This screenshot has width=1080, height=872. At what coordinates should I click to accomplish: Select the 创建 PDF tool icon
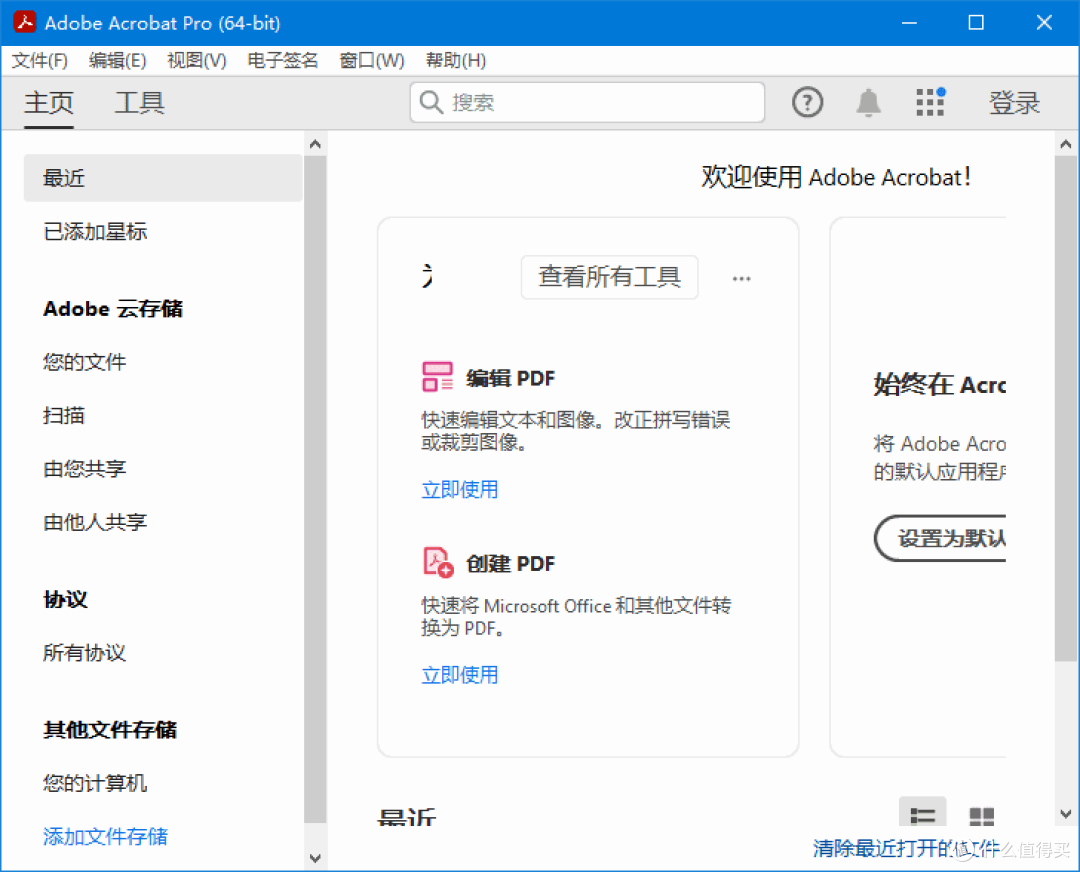click(x=437, y=562)
